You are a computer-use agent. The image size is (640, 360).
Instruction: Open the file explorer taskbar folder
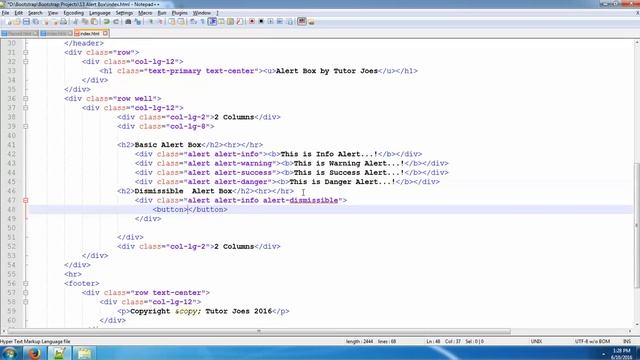[x=84, y=353]
